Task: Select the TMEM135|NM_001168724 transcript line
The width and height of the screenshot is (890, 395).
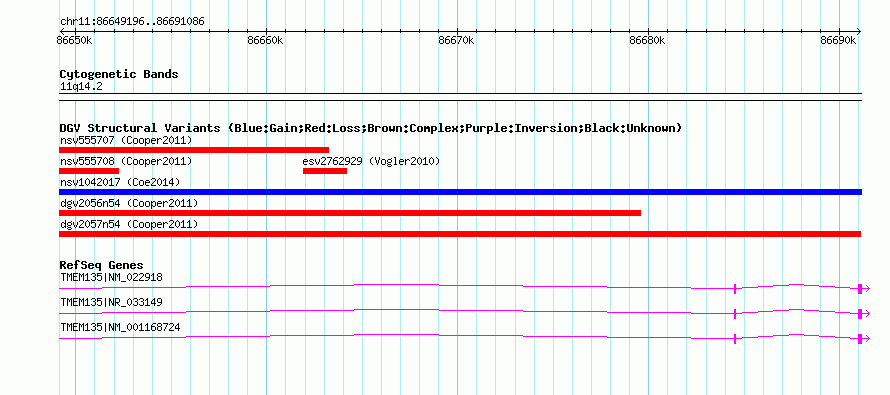Action: point(464,338)
